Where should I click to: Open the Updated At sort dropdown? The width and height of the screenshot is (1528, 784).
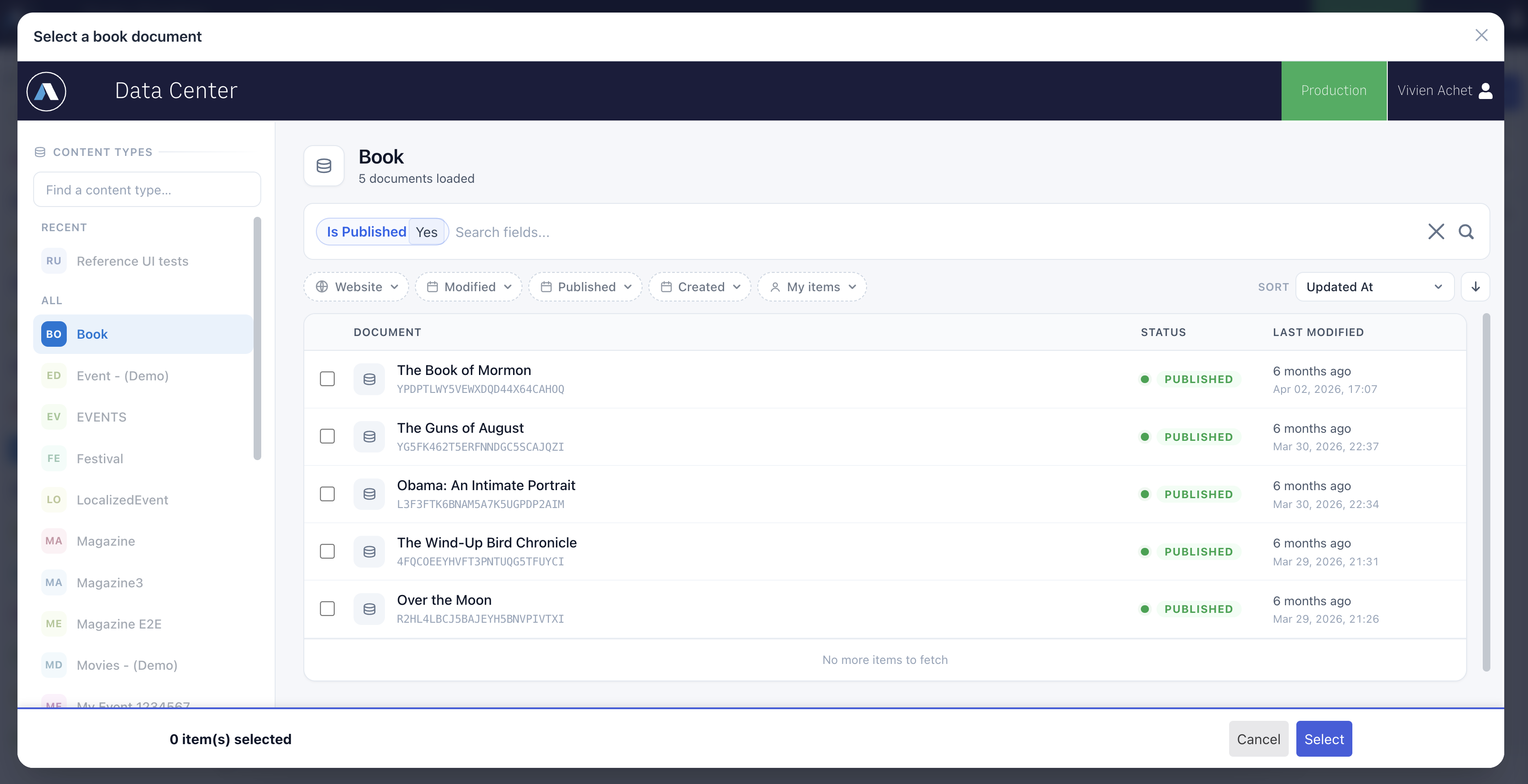[x=1374, y=287]
